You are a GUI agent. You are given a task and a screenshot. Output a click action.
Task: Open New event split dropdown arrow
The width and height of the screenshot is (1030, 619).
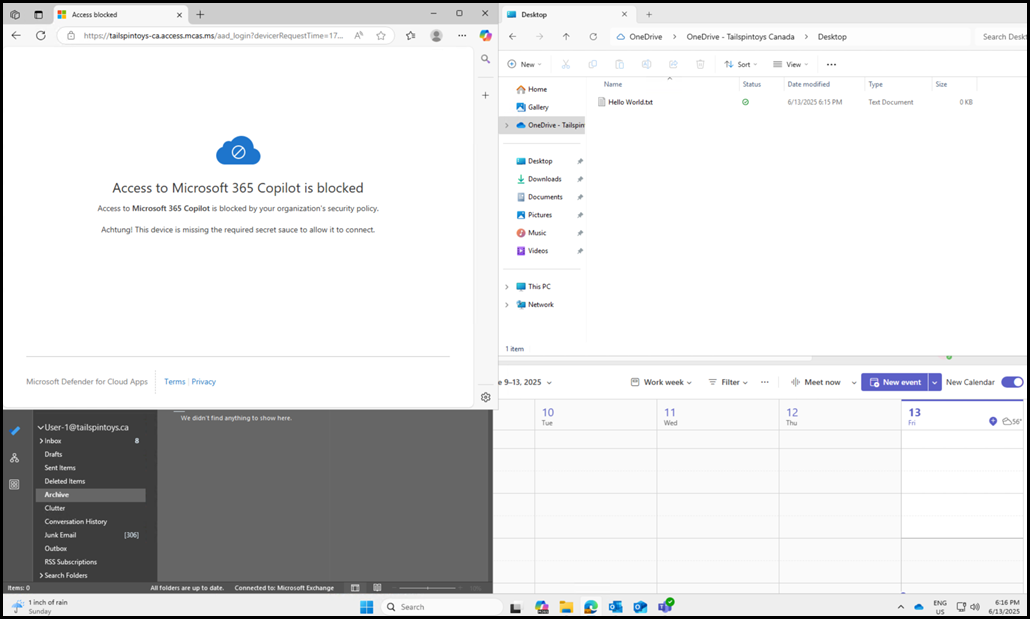tap(935, 382)
